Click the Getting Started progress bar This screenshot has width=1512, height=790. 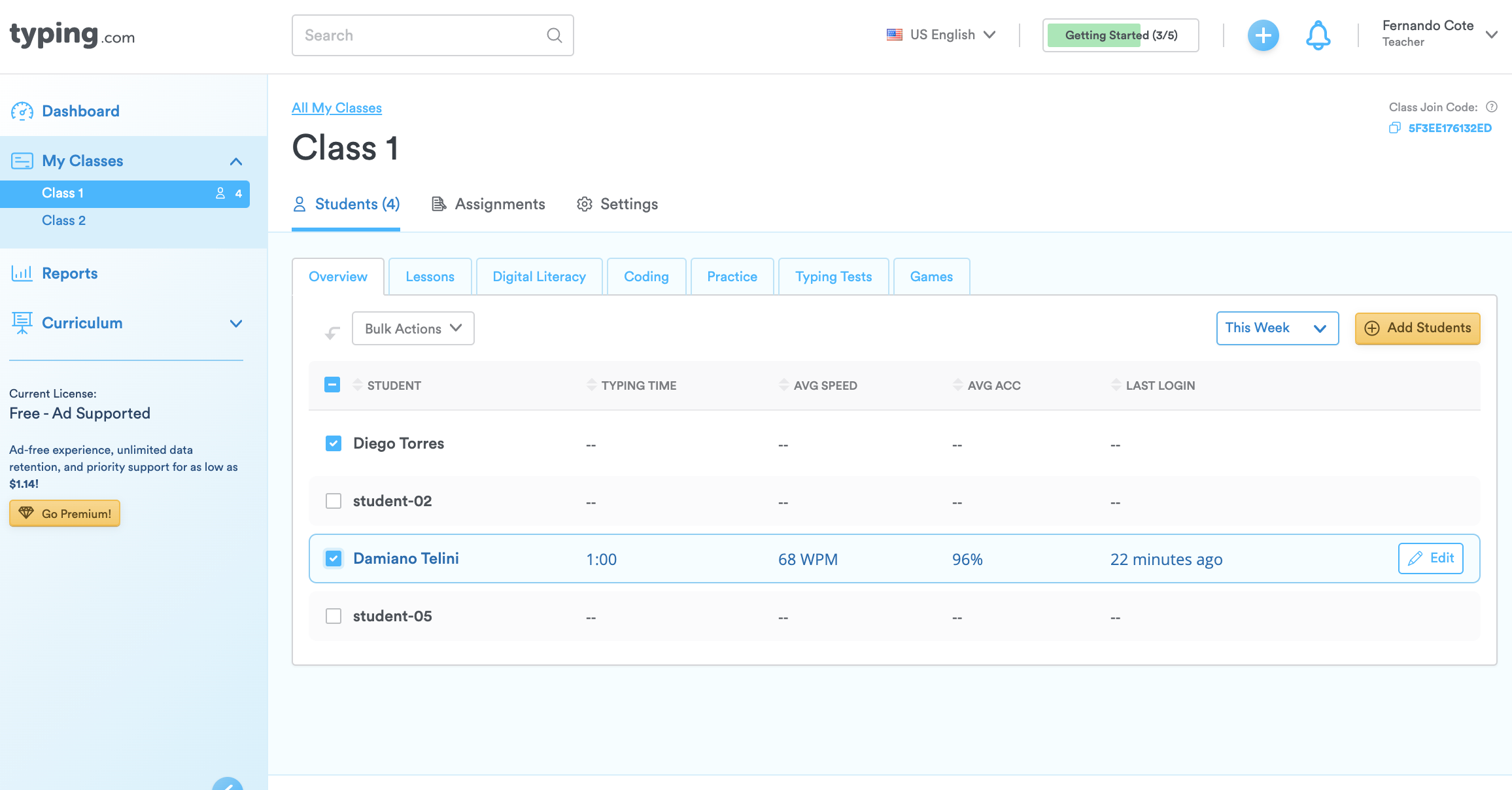[1120, 35]
